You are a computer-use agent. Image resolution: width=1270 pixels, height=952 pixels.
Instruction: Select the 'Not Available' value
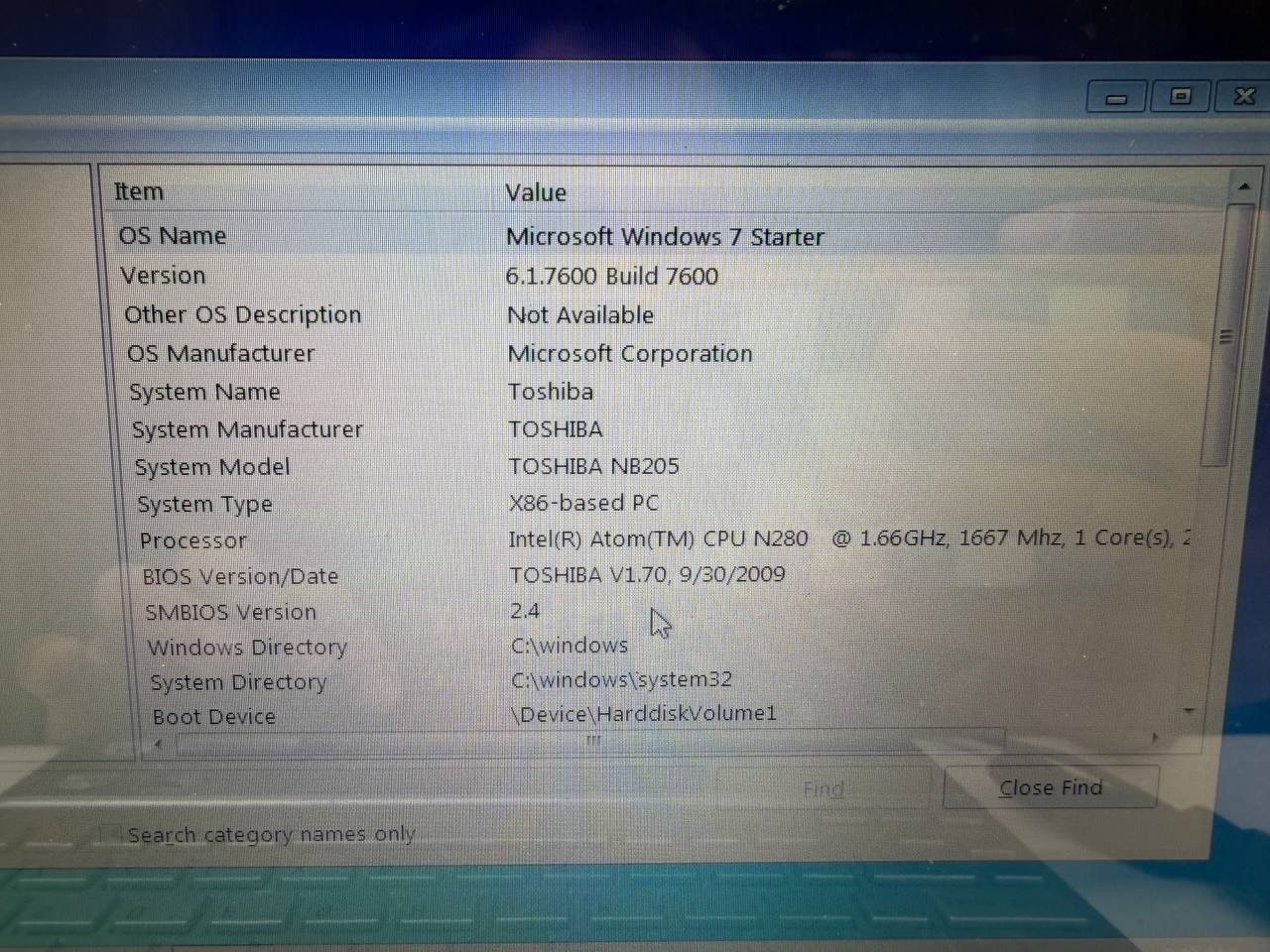[x=580, y=315]
